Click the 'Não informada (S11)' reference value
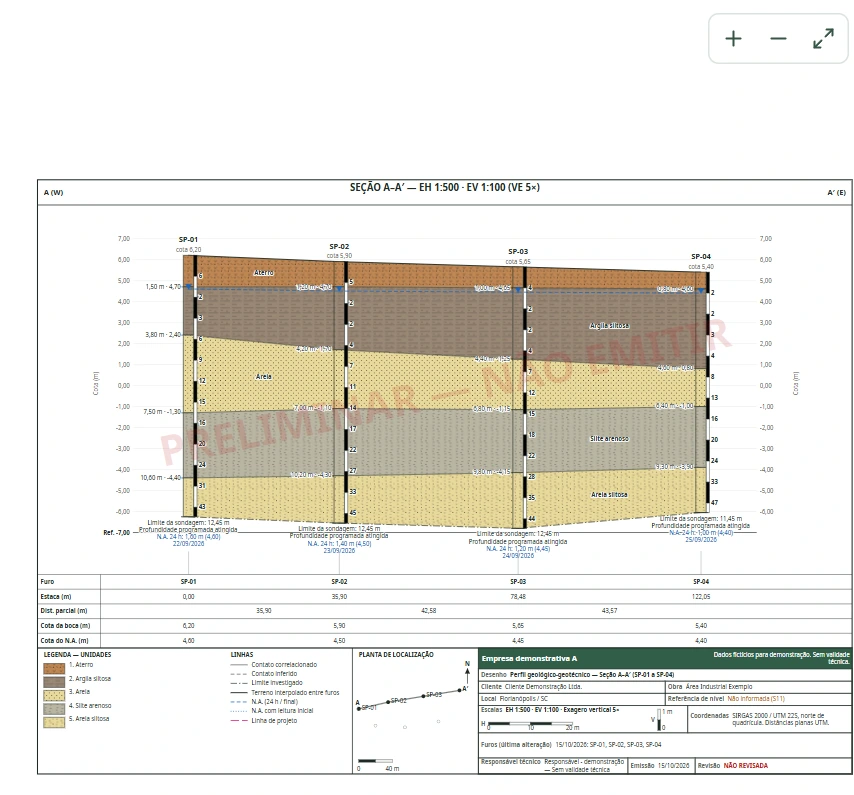This screenshot has height=795, width=854. tap(757, 699)
